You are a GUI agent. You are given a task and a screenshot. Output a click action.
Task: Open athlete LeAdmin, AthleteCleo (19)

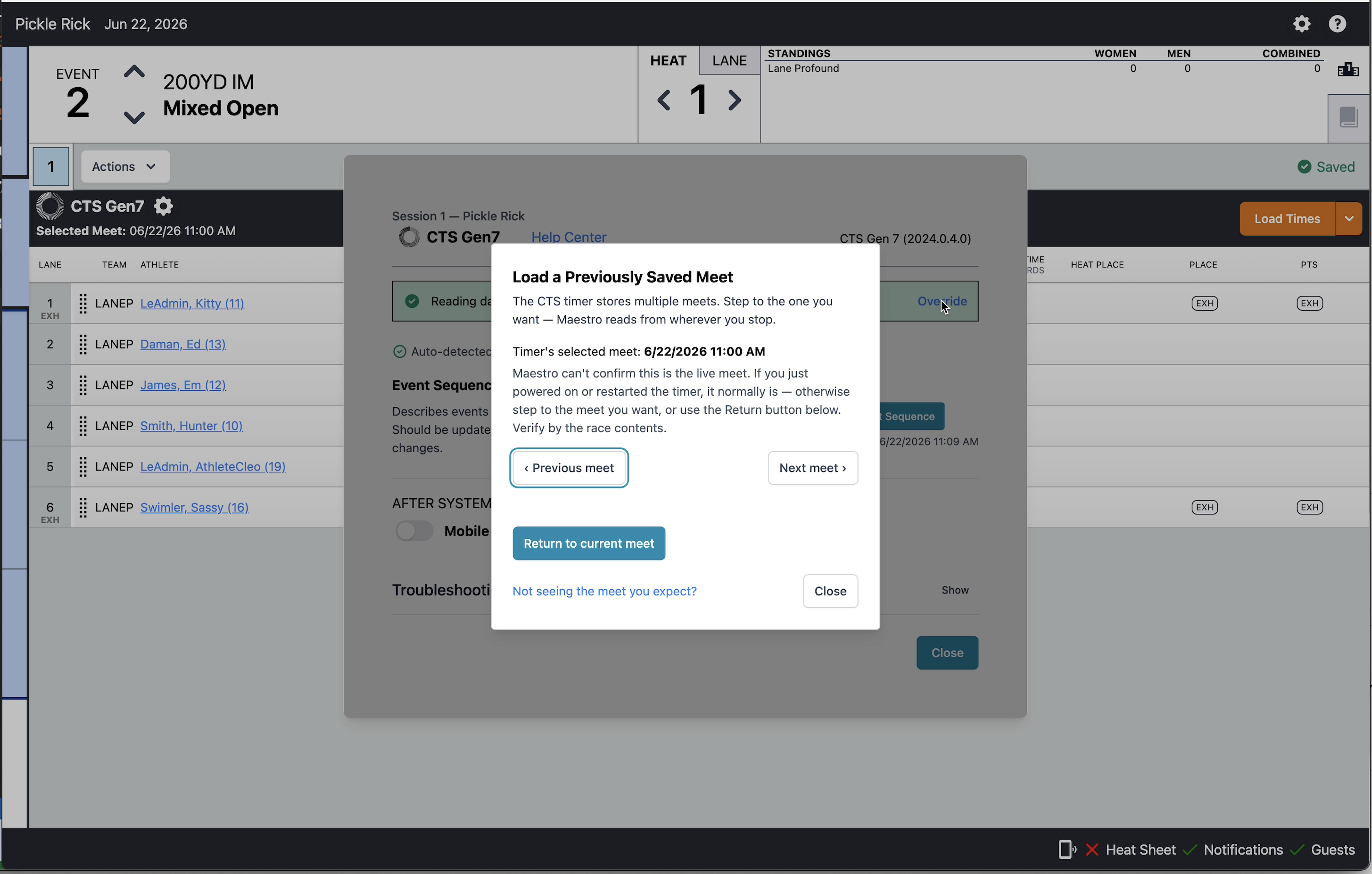tap(213, 467)
